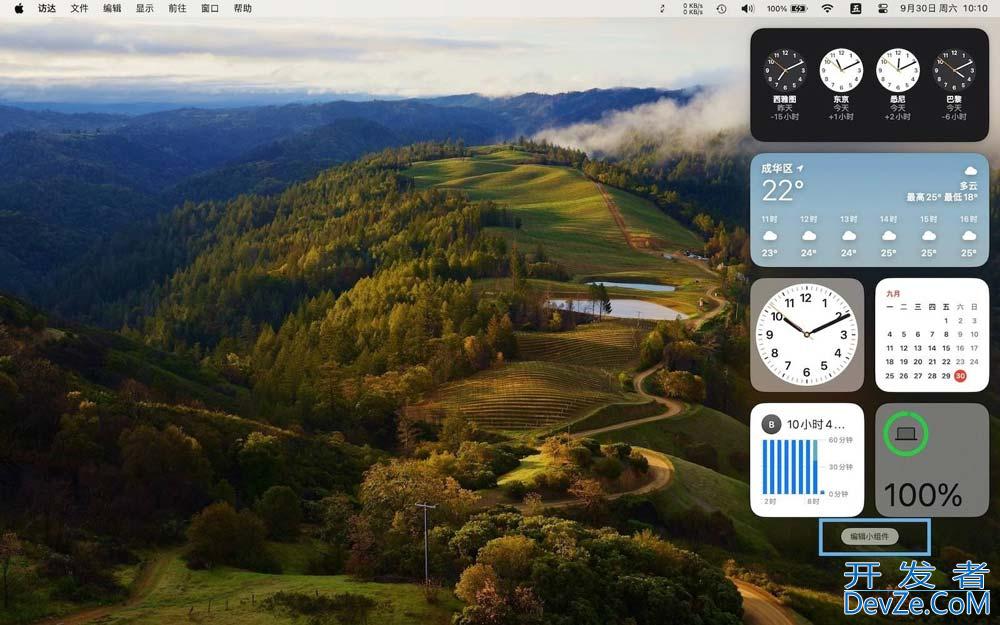
Task: Click the 五 input method icon
Action: [856, 8]
